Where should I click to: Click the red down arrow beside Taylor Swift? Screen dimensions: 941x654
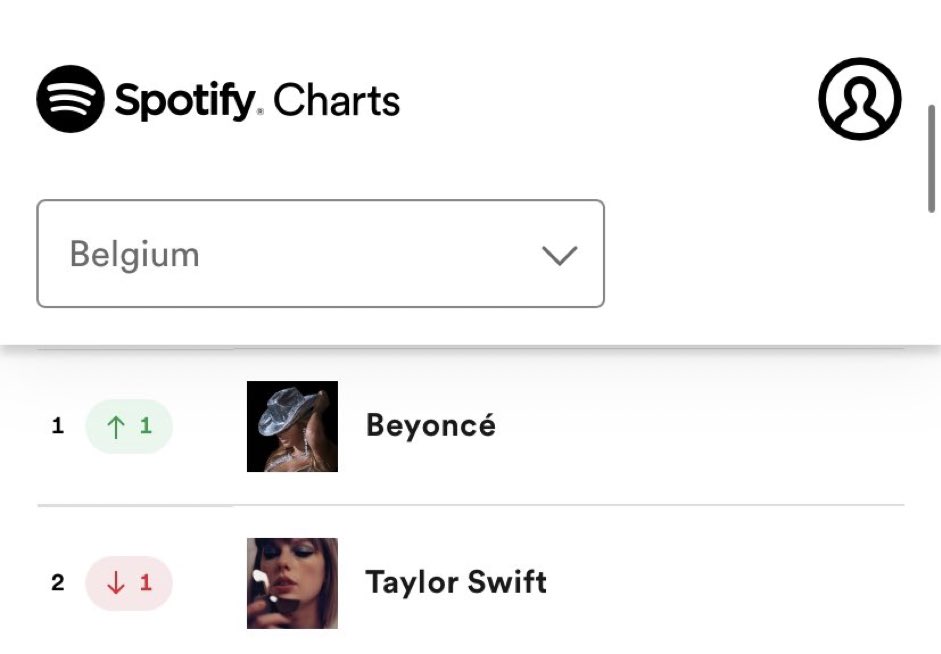(115, 583)
